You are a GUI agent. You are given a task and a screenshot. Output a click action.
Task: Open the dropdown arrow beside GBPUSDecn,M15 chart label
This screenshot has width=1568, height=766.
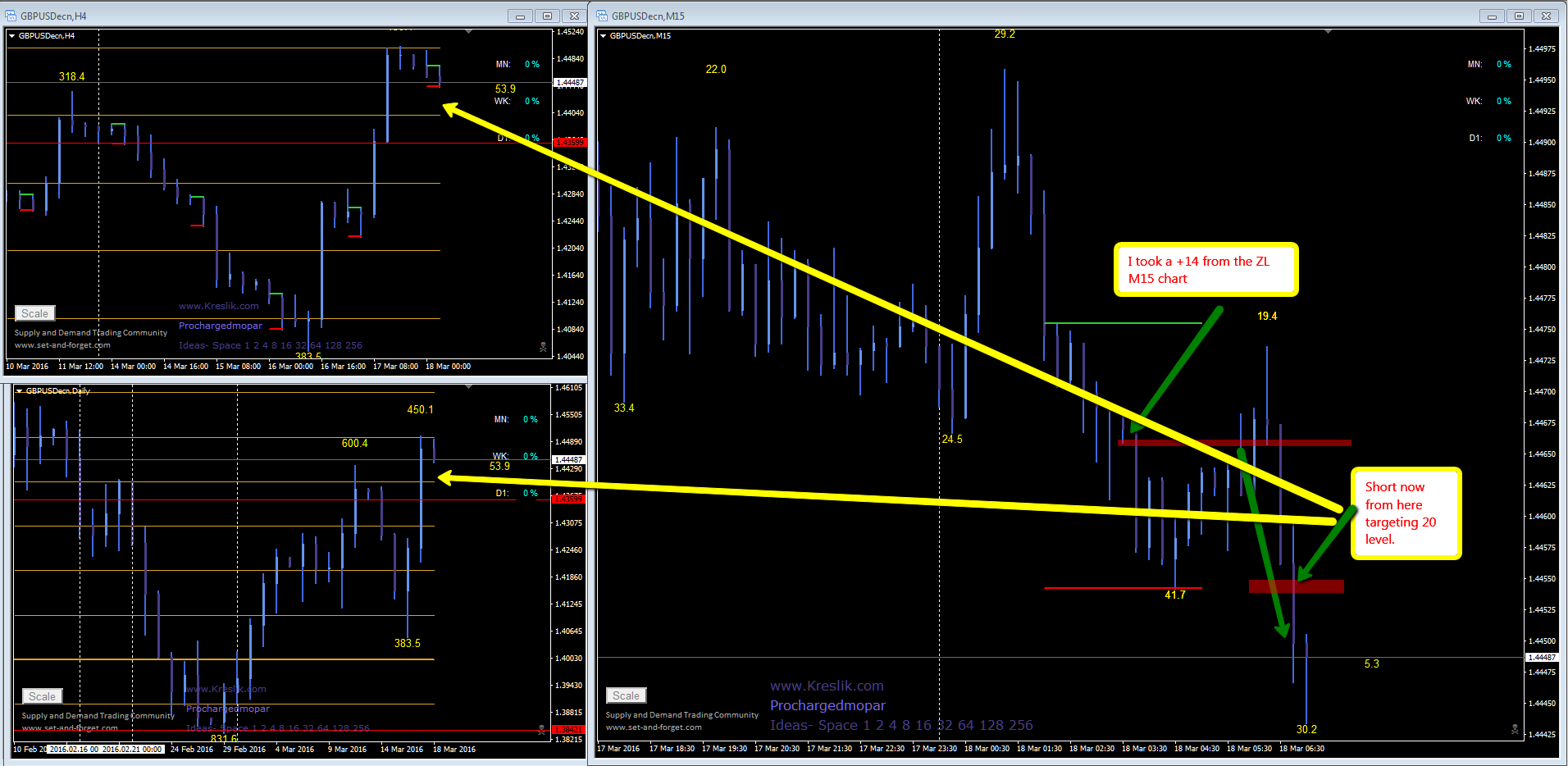[x=604, y=36]
